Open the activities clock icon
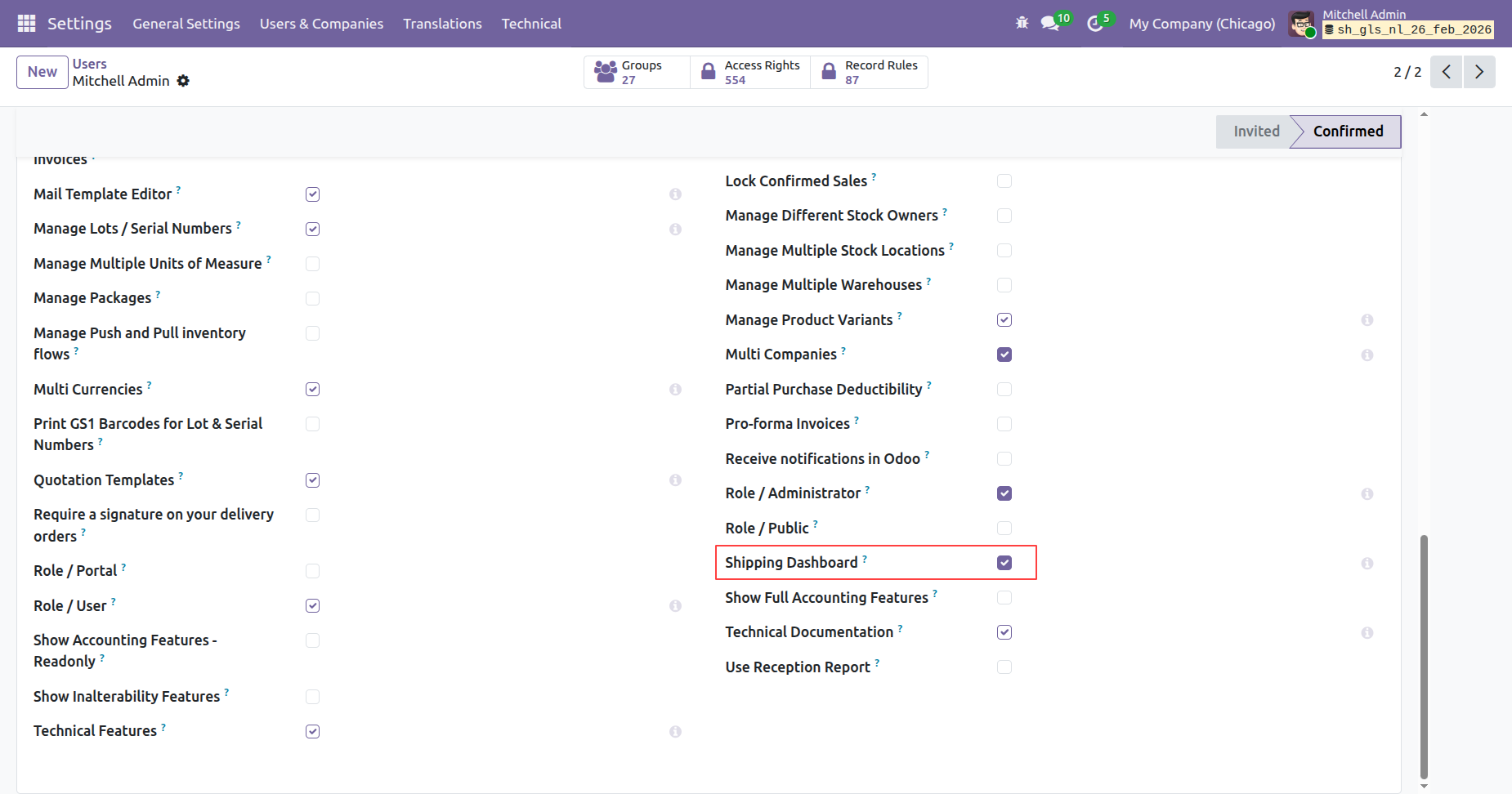The height and width of the screenshot is (794, 1512). (1094, 24)
